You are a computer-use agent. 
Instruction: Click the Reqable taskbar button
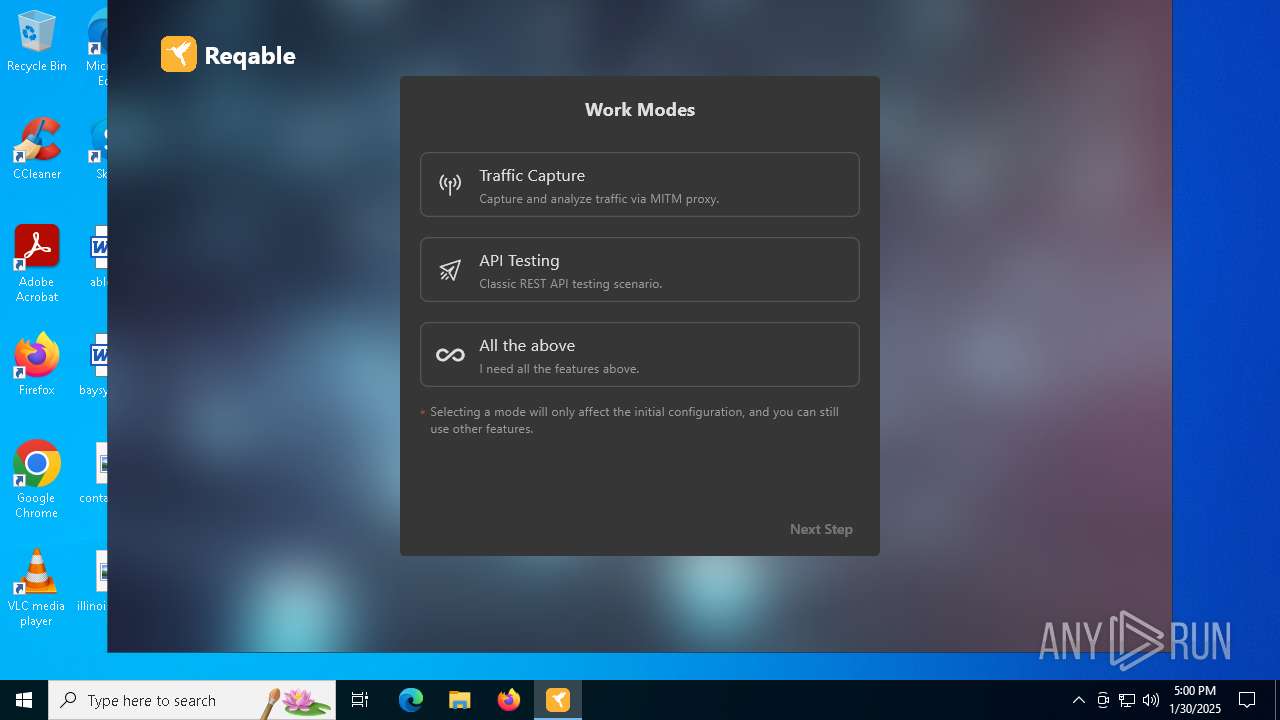[x=558, y=700]
